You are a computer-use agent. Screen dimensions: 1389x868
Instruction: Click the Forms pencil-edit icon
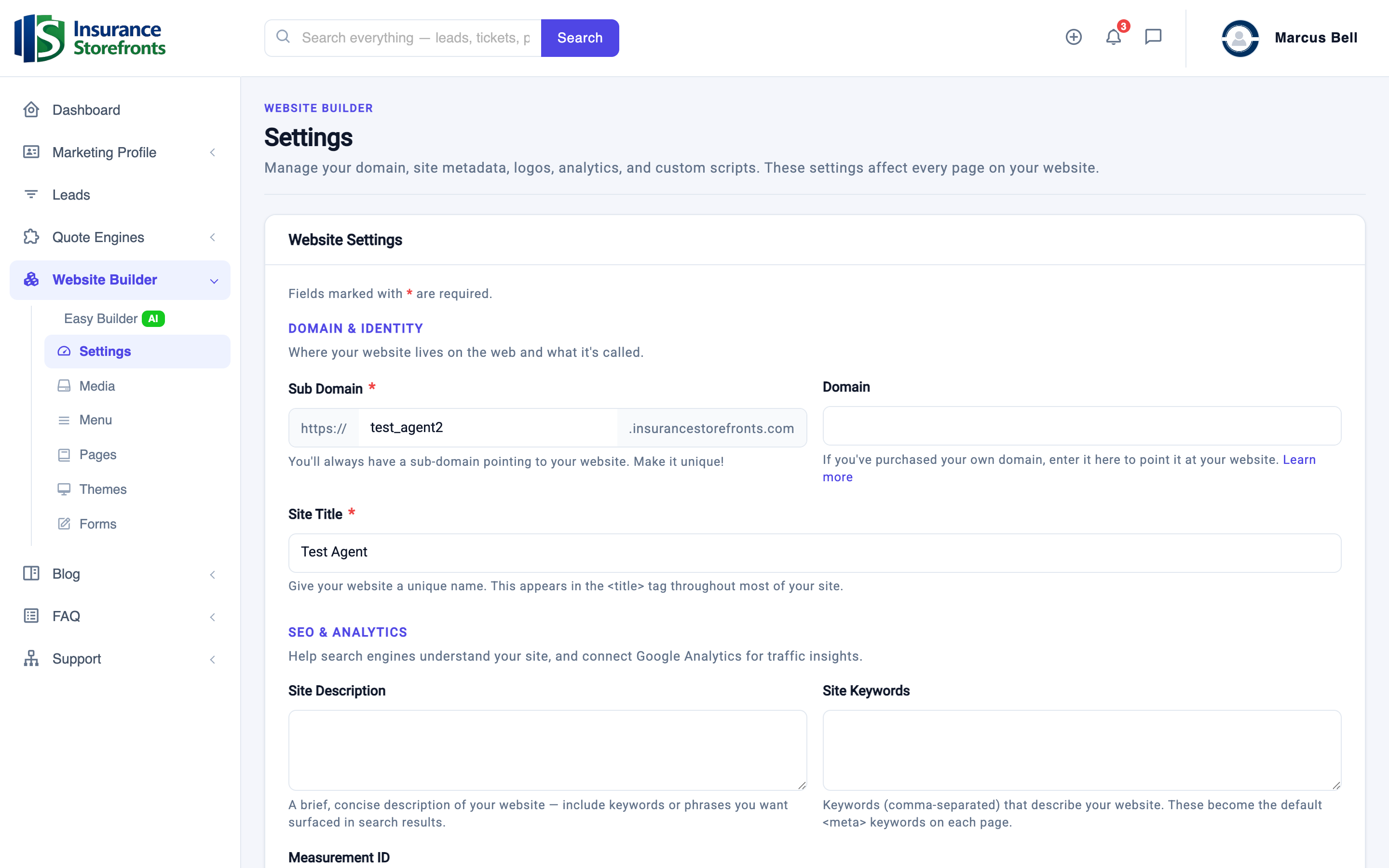coord(64,524)
